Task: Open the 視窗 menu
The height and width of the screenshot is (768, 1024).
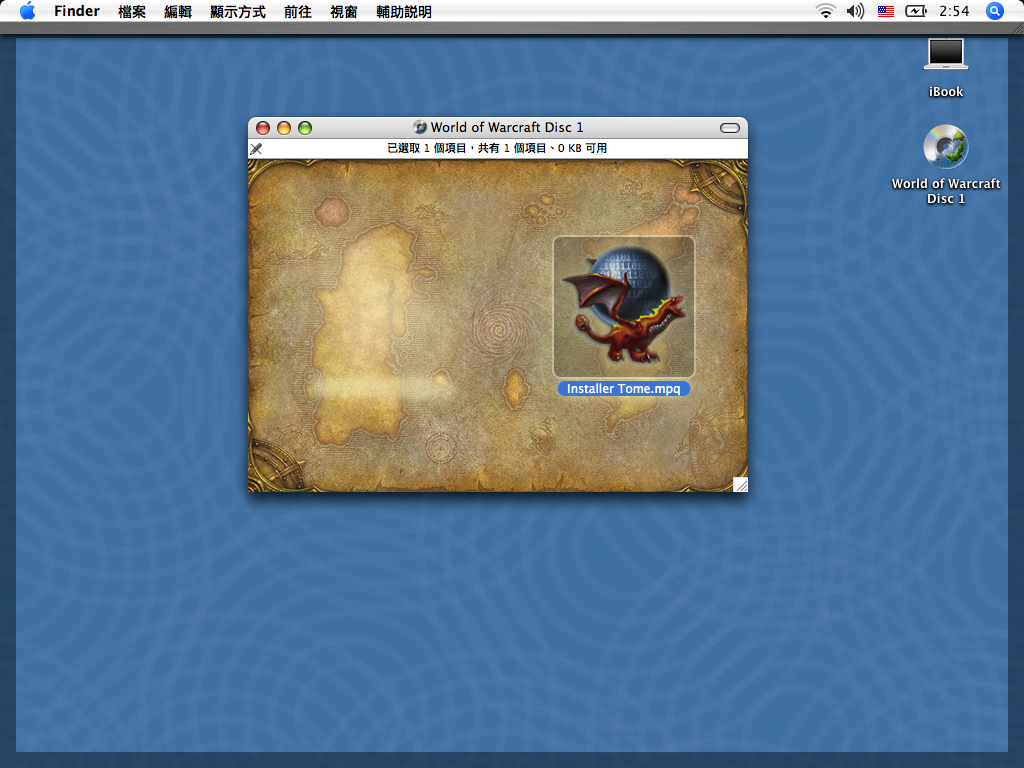Action: [x=344, y=12]
